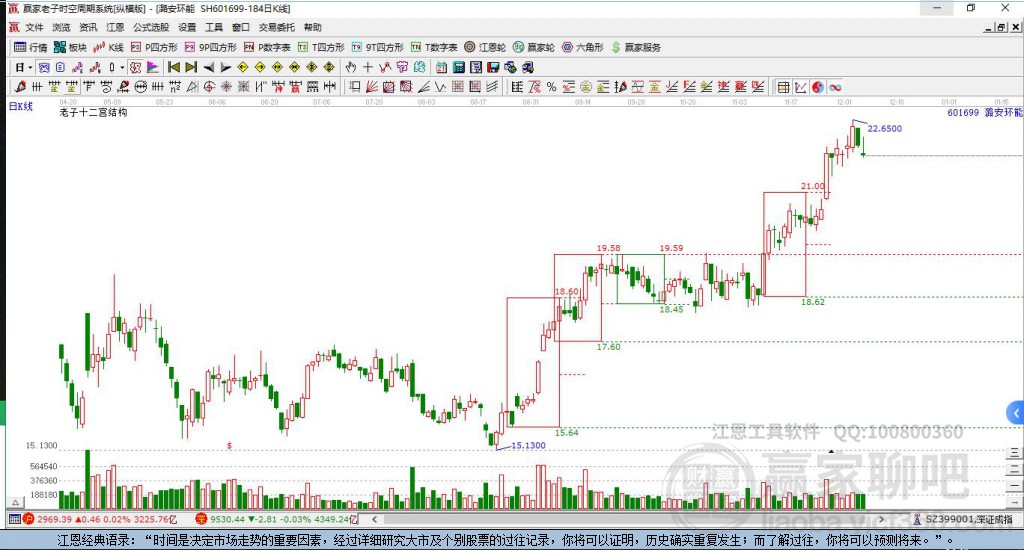The width and height of the screenshot is (1024, 550).
Task: Click the stock code 601699 路安环能
Action: [x=985, y=112]
